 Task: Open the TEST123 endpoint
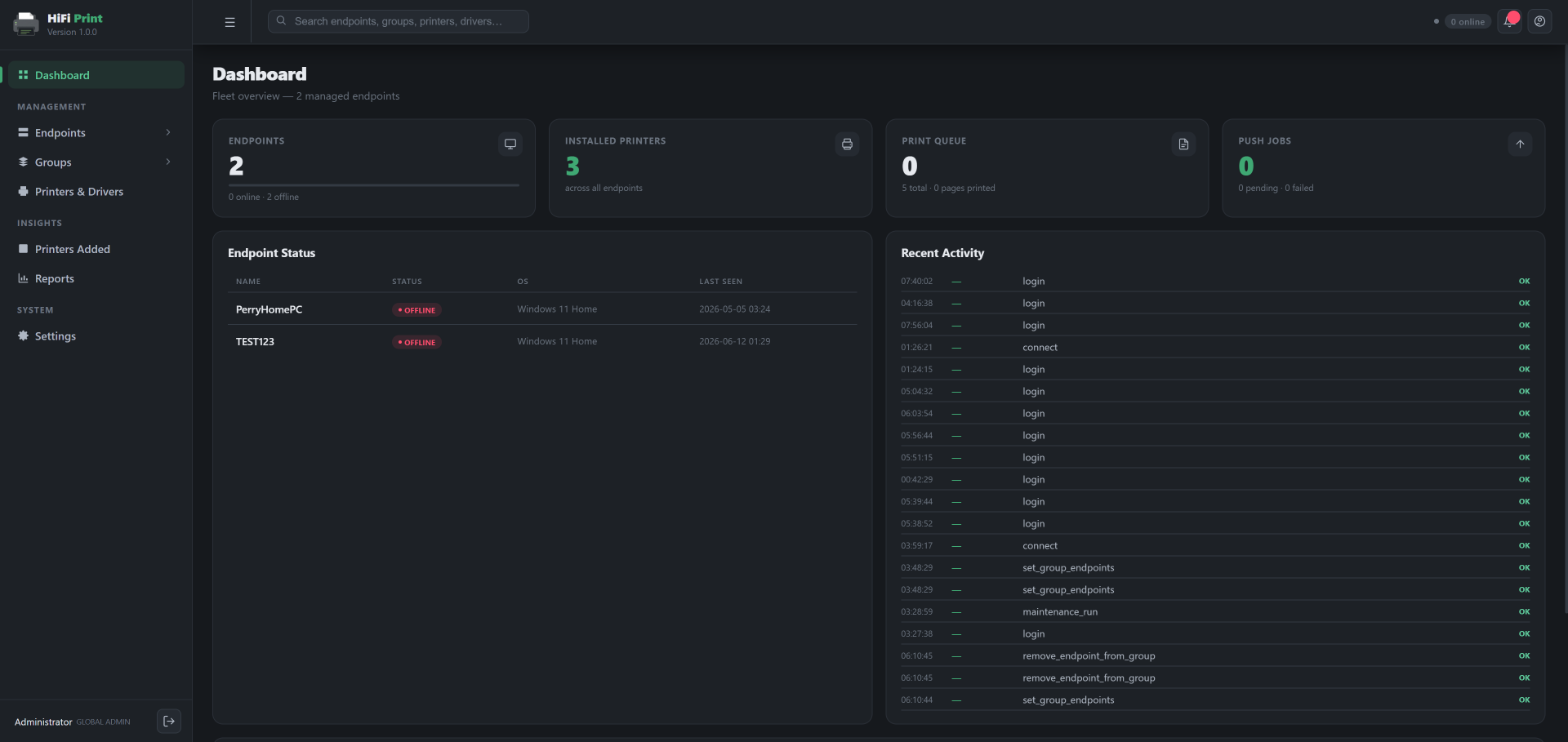(255, 342)
